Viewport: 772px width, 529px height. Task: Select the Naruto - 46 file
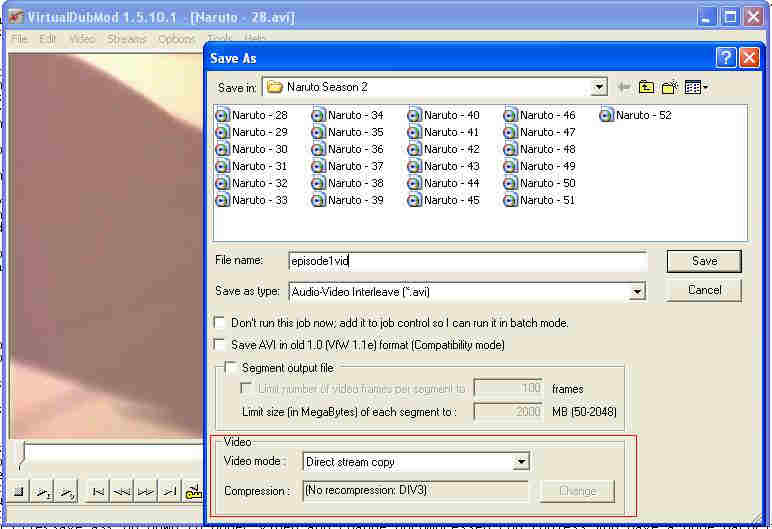[540, 115]
